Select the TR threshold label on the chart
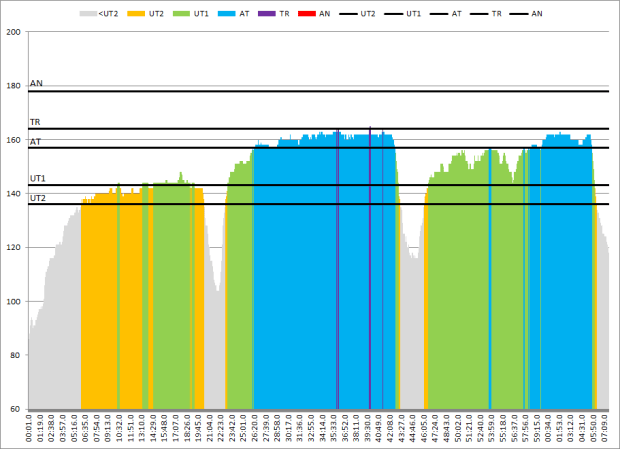This screenshot has height=449, width=620. click(35, 122)
